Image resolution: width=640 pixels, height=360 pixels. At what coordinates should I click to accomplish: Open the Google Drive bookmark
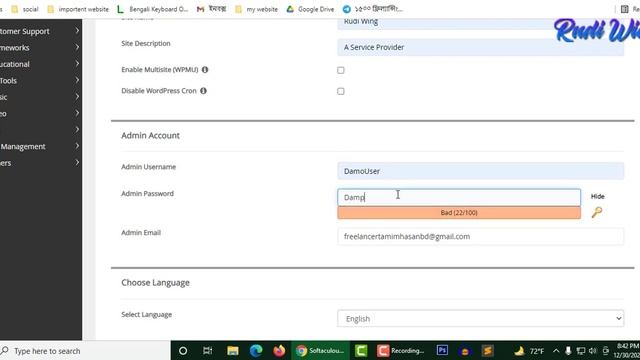tap(310, 9)
